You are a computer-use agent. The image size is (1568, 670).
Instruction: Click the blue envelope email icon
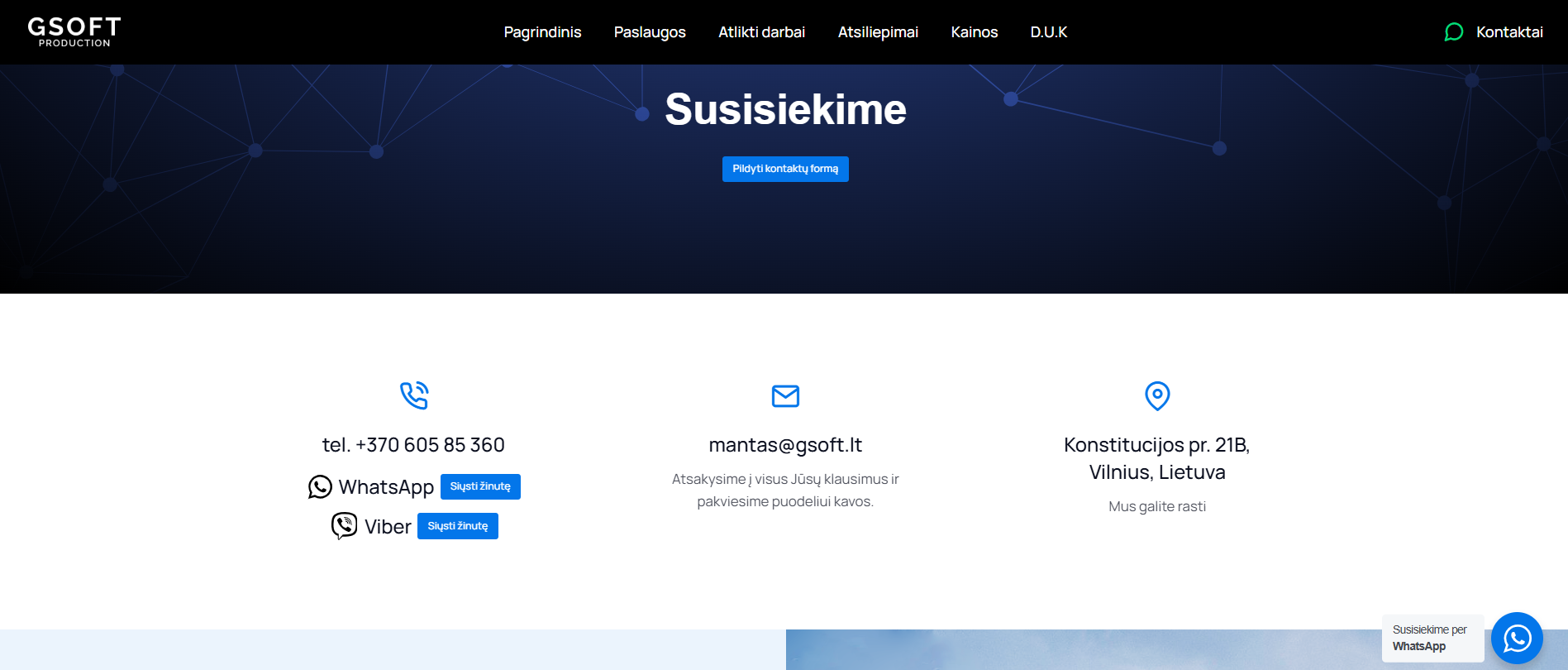[785, 396]
